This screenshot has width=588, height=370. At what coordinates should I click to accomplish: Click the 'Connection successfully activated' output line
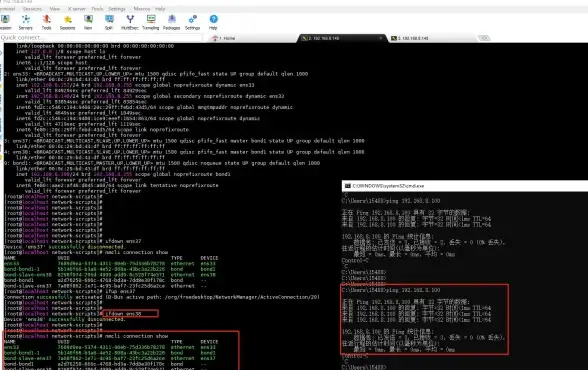point(162,297)
